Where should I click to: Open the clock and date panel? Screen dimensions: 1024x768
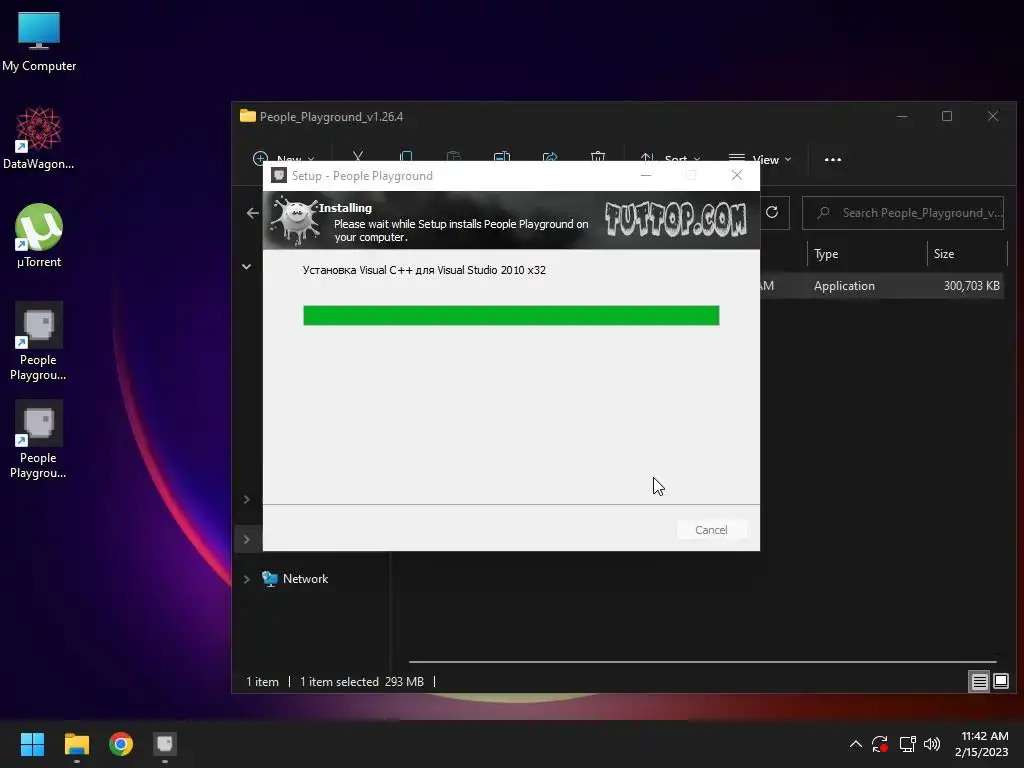pos(982,744)
